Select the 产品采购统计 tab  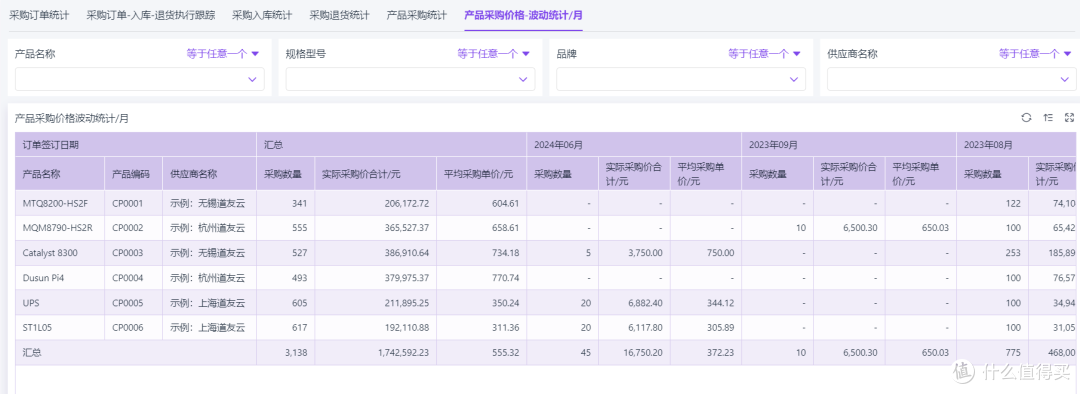tap(416, 15)
